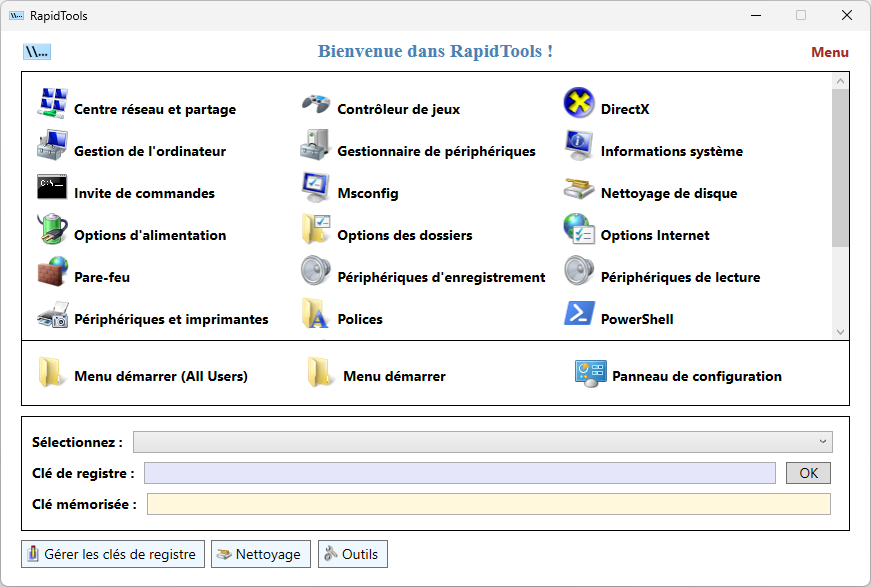Click the Pare-feu brick wall icon

coord(52,271)
